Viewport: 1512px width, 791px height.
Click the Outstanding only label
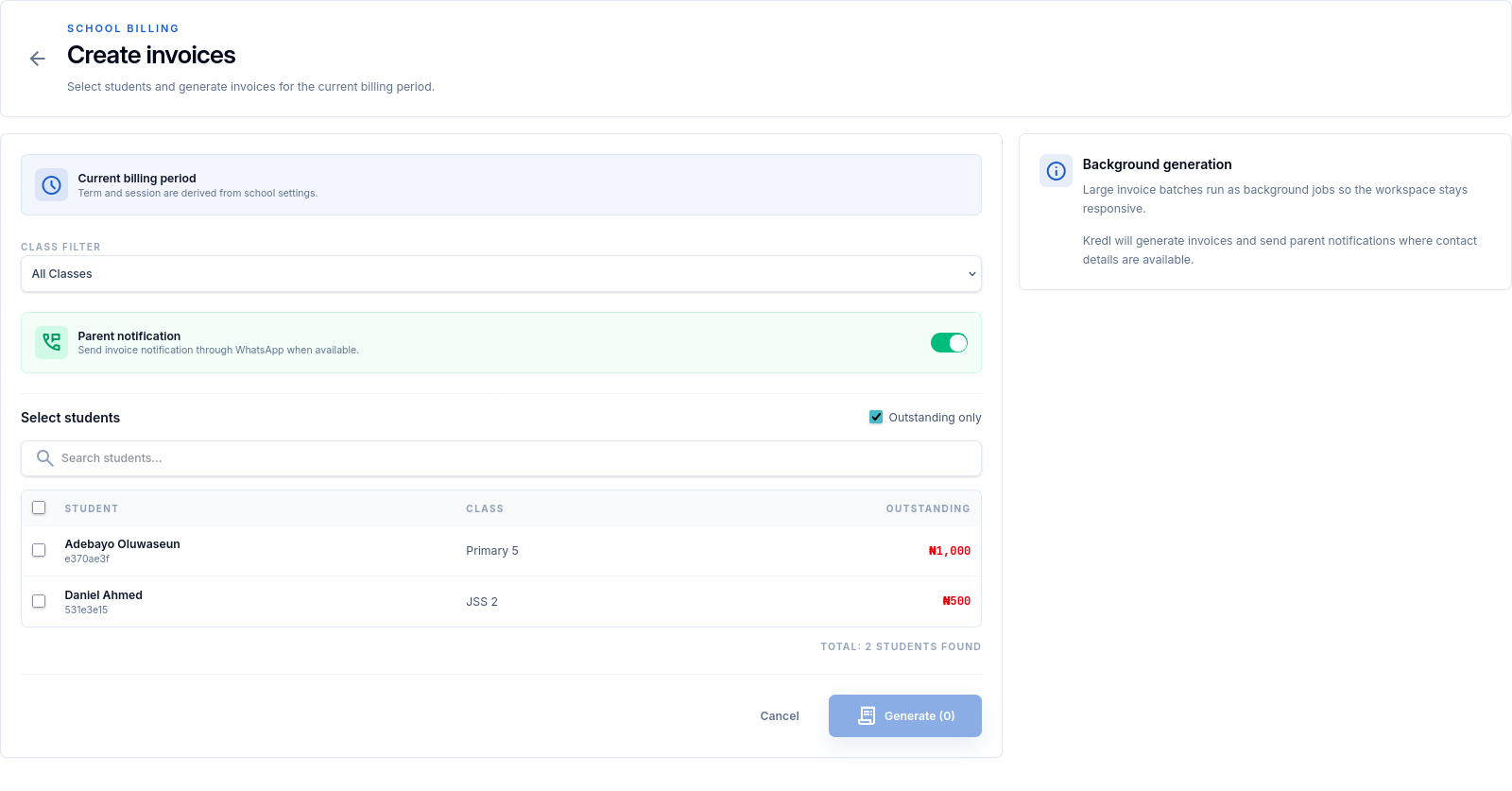[x=935, y=418]
